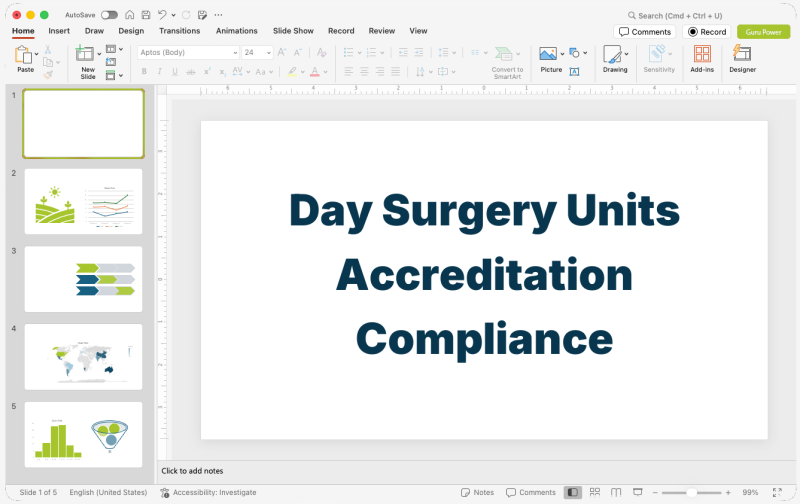The width and height of the screenshot is (800, 504).
Task: Switch to Slide Sorter view
Action: tap(595, 492)
